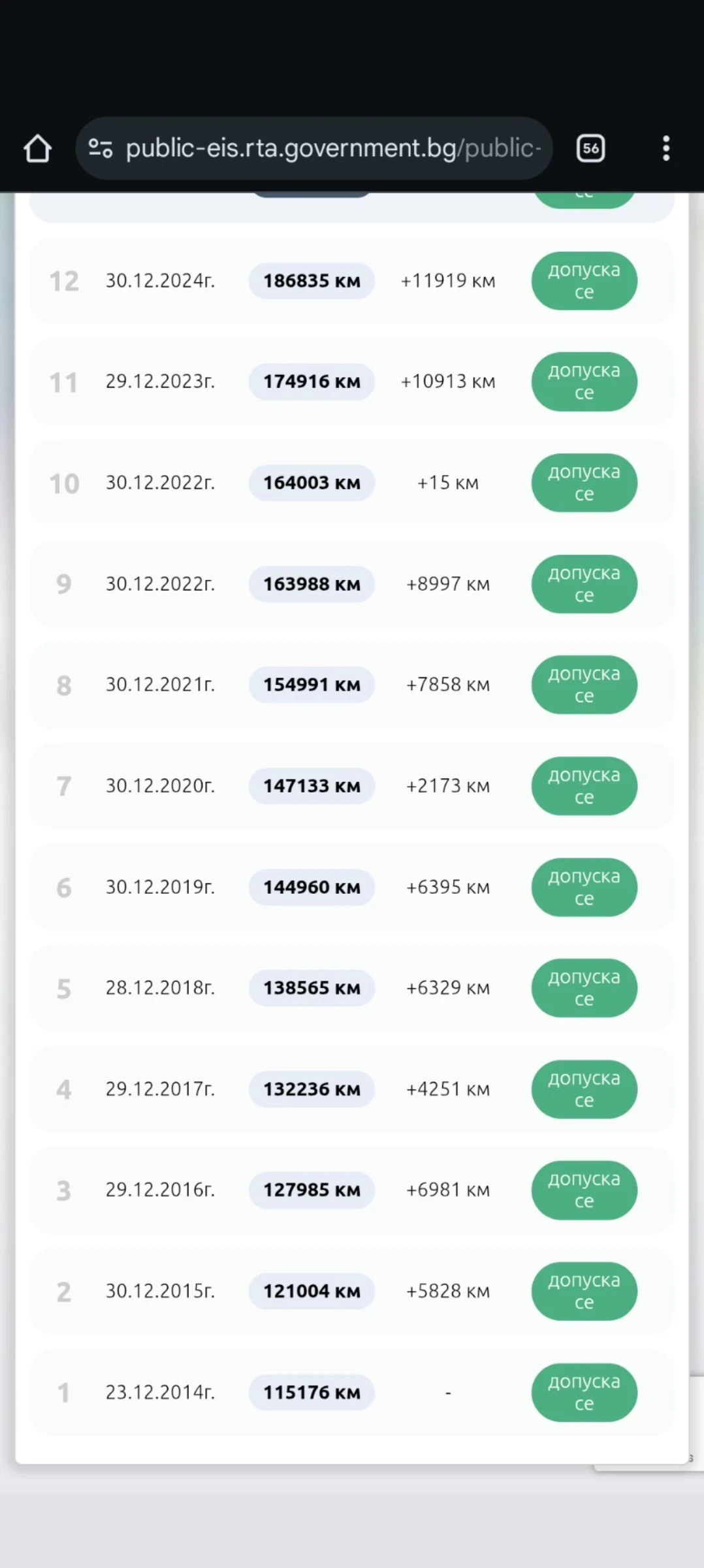Tap the 28.12.2018 inspection date

(160, 988)
